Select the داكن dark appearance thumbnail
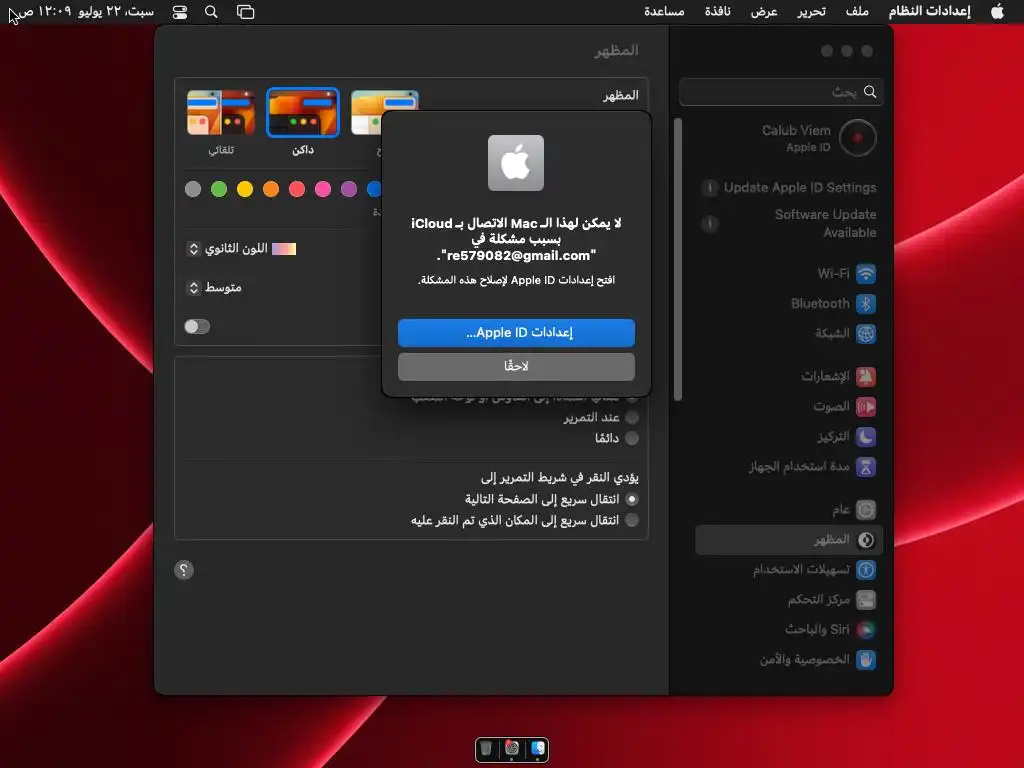Screen dimensions: 1024x768 302,112
